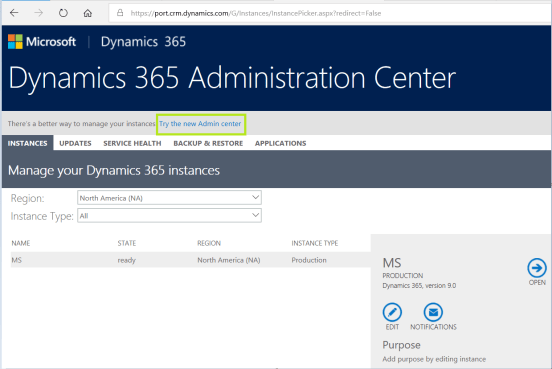Click the 'Add purpose by editing instance' text

pyautogui.click(x=434, y=359)
